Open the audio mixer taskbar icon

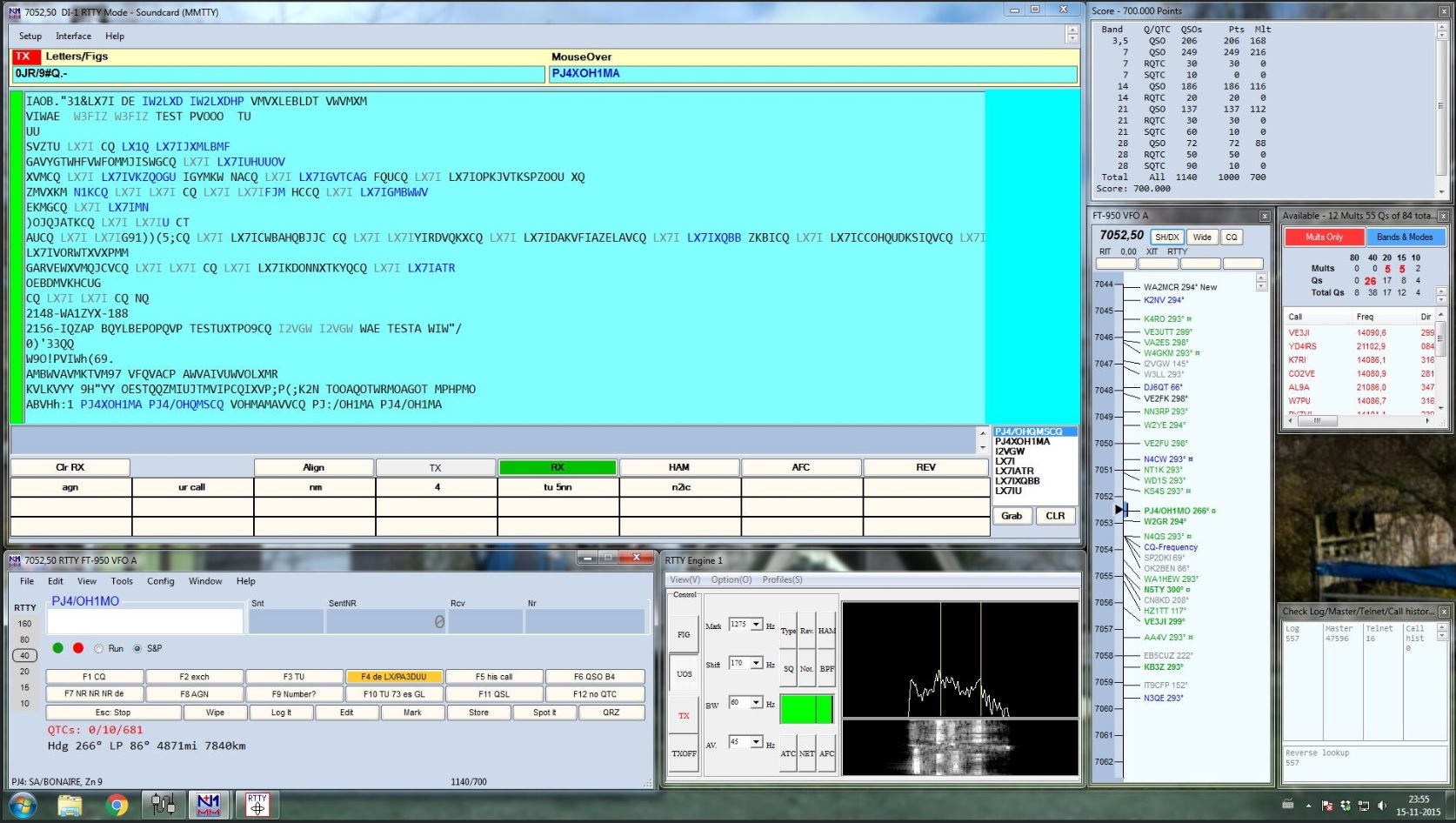click(x=163, y=805)
